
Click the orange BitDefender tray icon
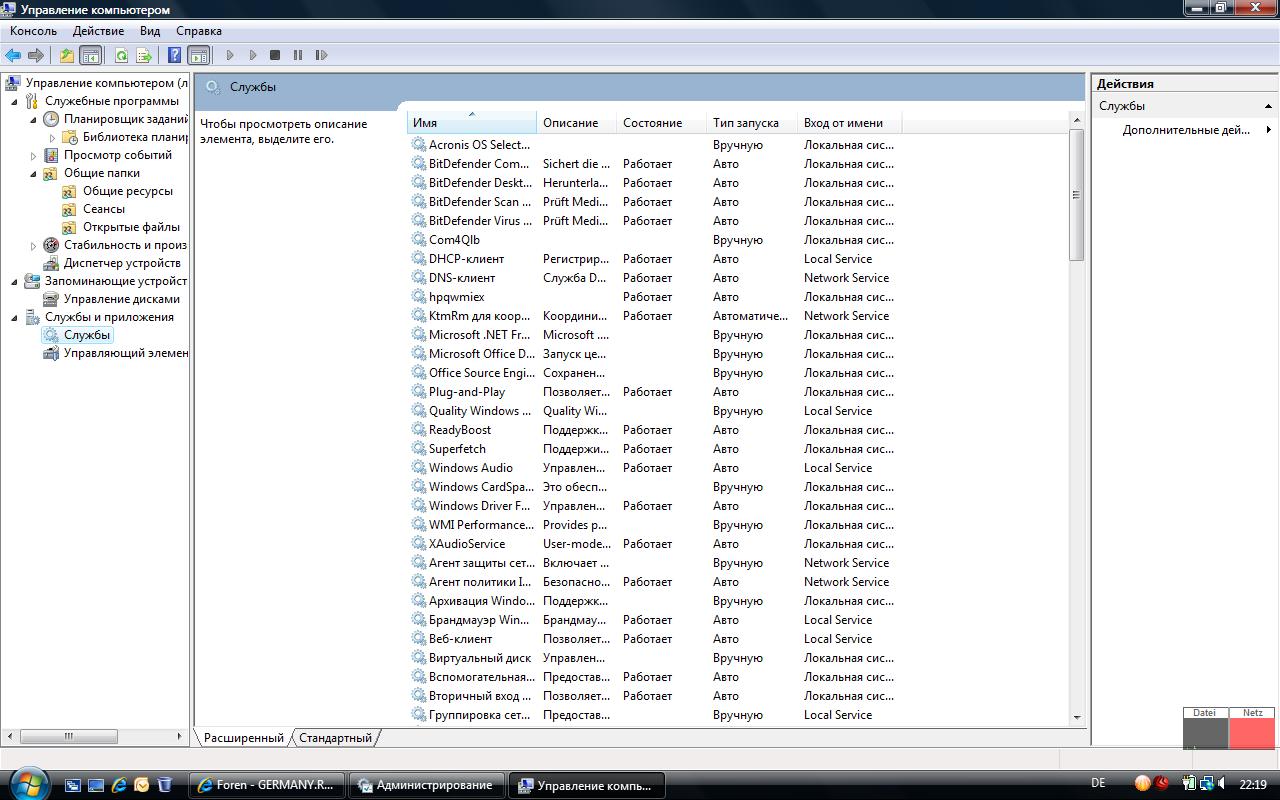pyautogui.click(x=1143, y=784)
